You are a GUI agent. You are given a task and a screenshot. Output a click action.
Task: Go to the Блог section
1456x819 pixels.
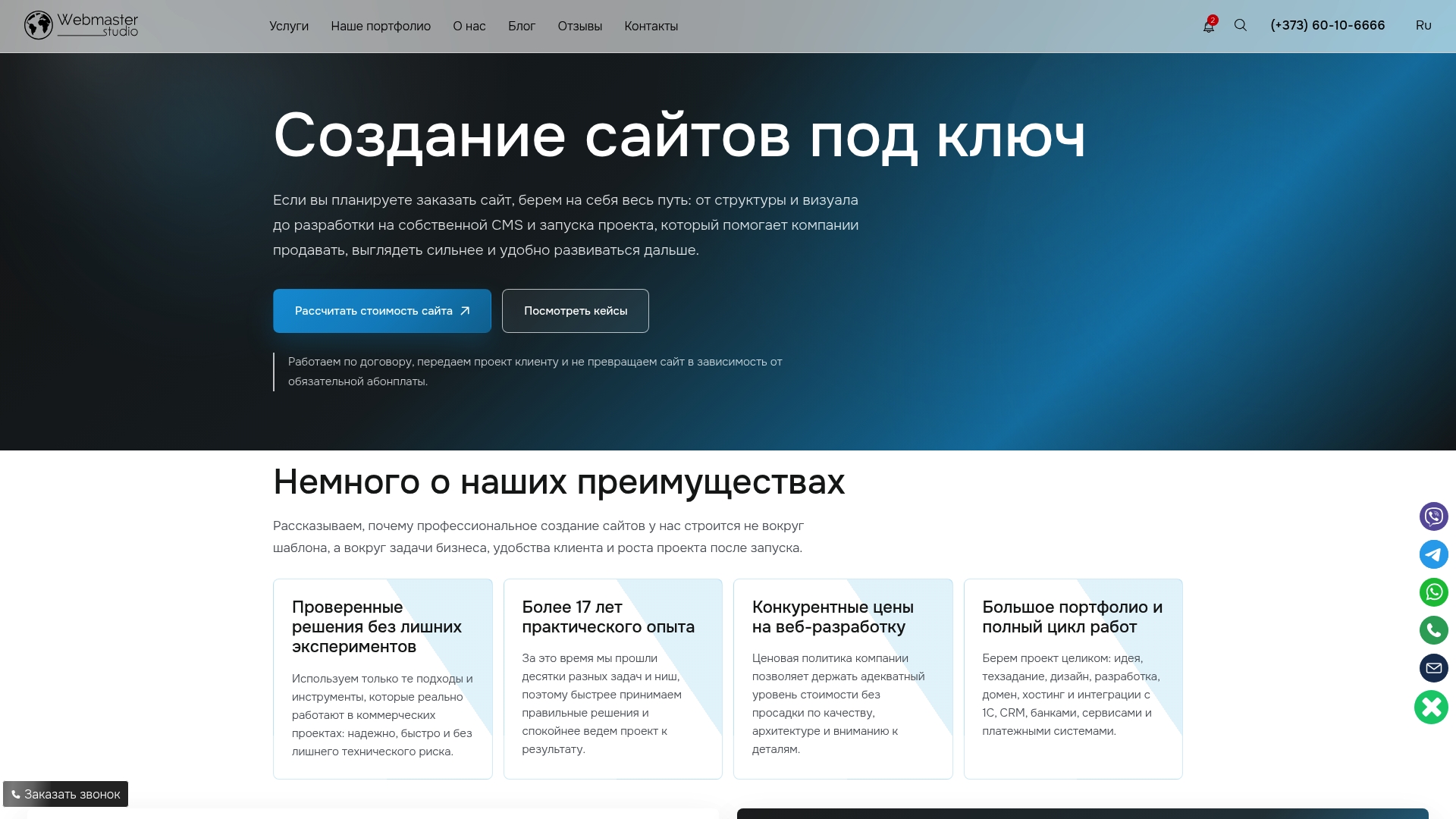[522, 26]
